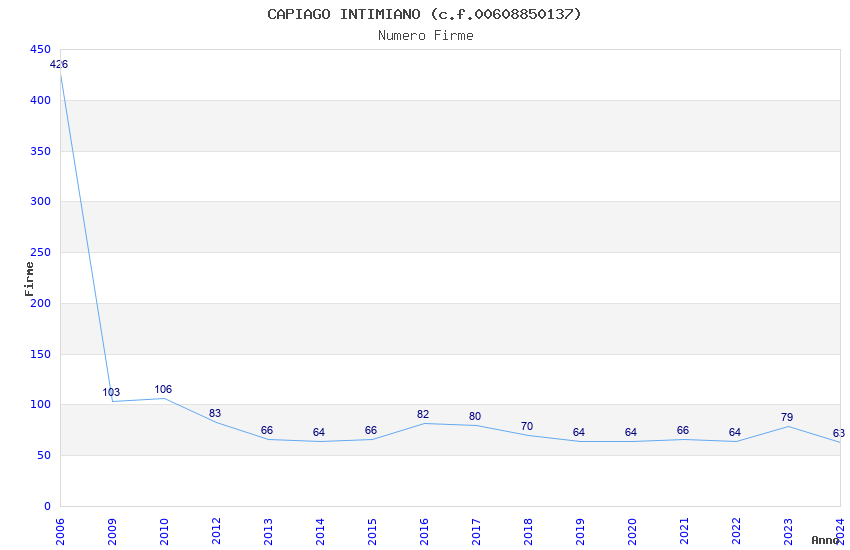Select y-axis tick label 0
Screen dimensions: 850x550
pyautogui.click(x=47, y=506)
